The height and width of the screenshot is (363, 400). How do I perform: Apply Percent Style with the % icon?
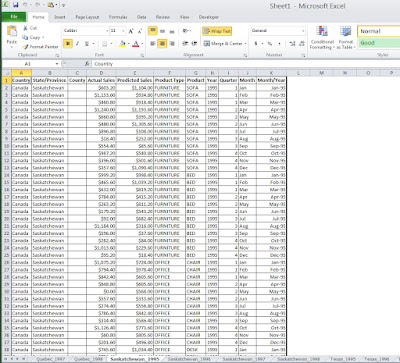coord(270,44)
